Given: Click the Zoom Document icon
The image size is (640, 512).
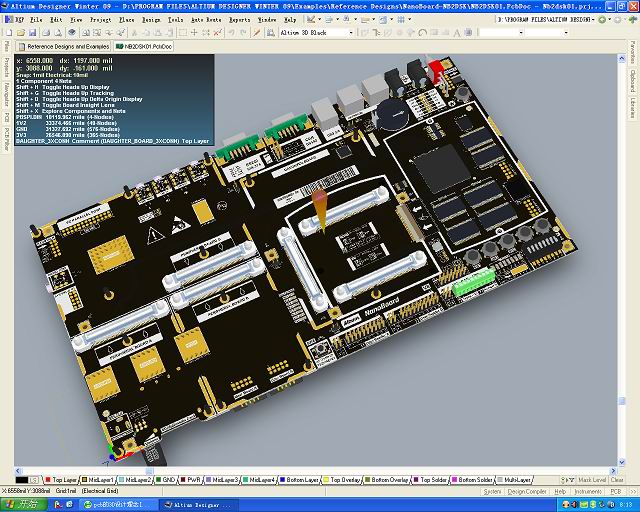Looking at the screenshot, I should [x=86, y=33].
